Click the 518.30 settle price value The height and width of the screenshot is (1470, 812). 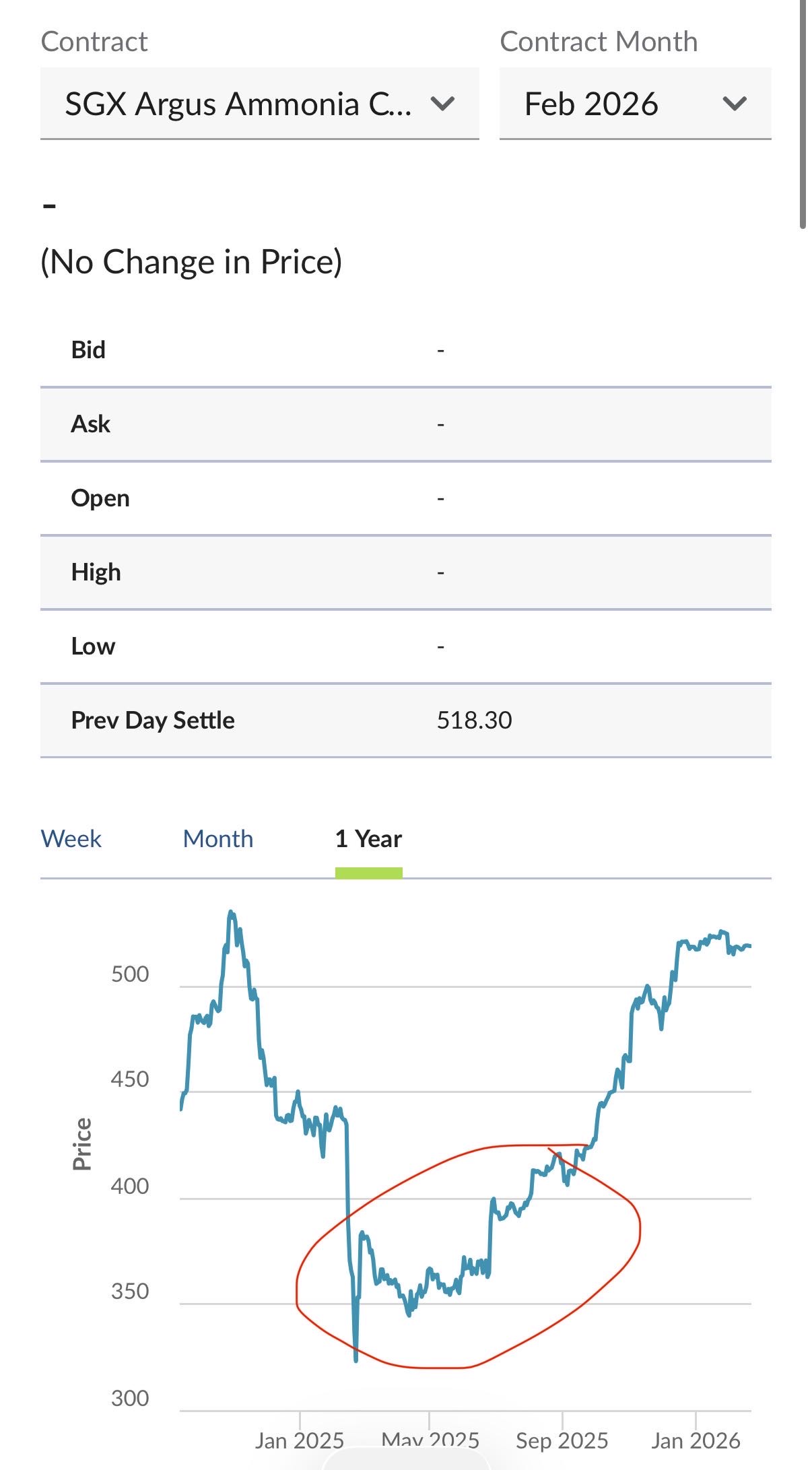point(474,721)
